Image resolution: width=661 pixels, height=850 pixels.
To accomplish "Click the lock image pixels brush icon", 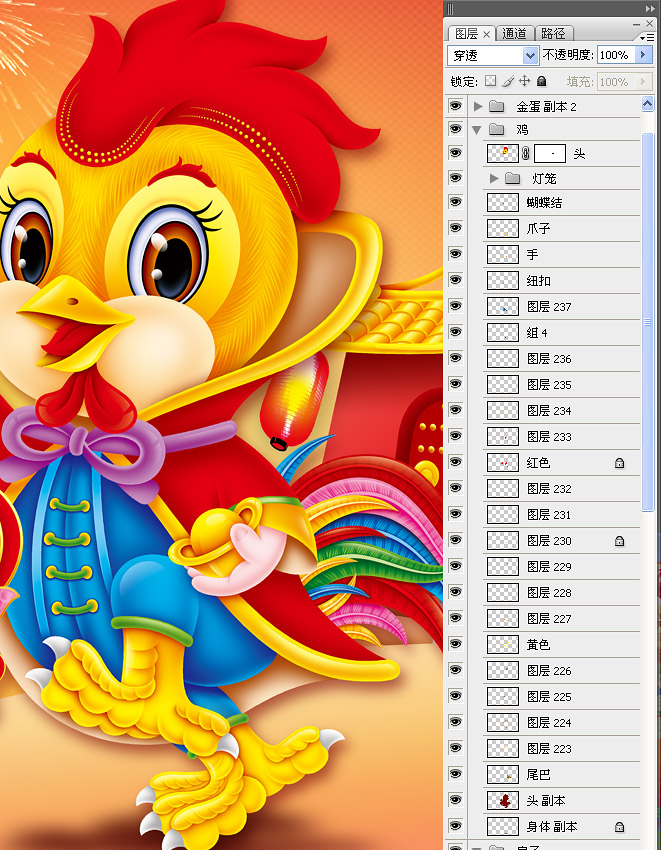I will coord(508,81).
